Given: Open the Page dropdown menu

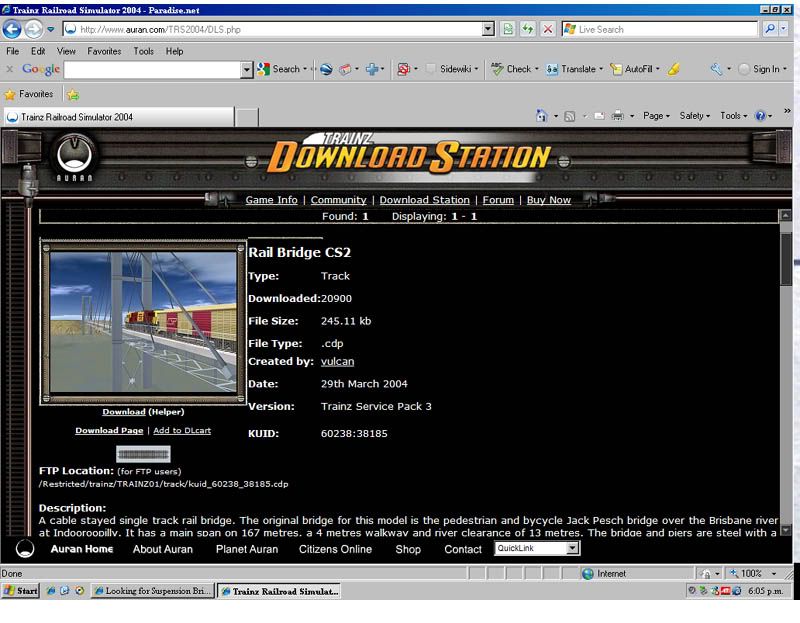Looking at the screenshot, I should (656, 116).
